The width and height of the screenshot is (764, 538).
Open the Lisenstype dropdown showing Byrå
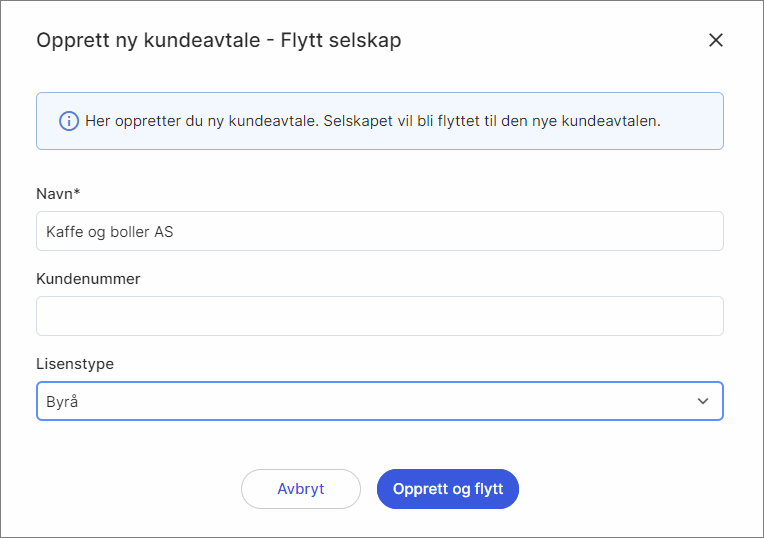click(379, 401)
